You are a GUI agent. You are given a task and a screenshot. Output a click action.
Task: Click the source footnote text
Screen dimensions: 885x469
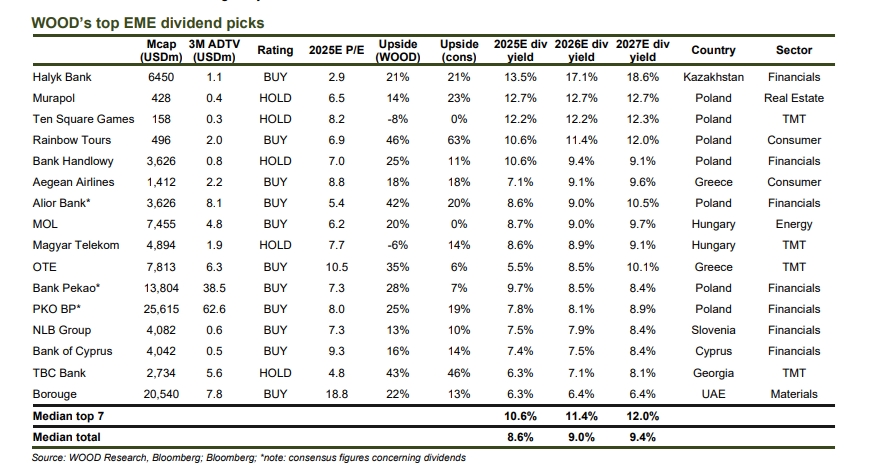(249, 457)
